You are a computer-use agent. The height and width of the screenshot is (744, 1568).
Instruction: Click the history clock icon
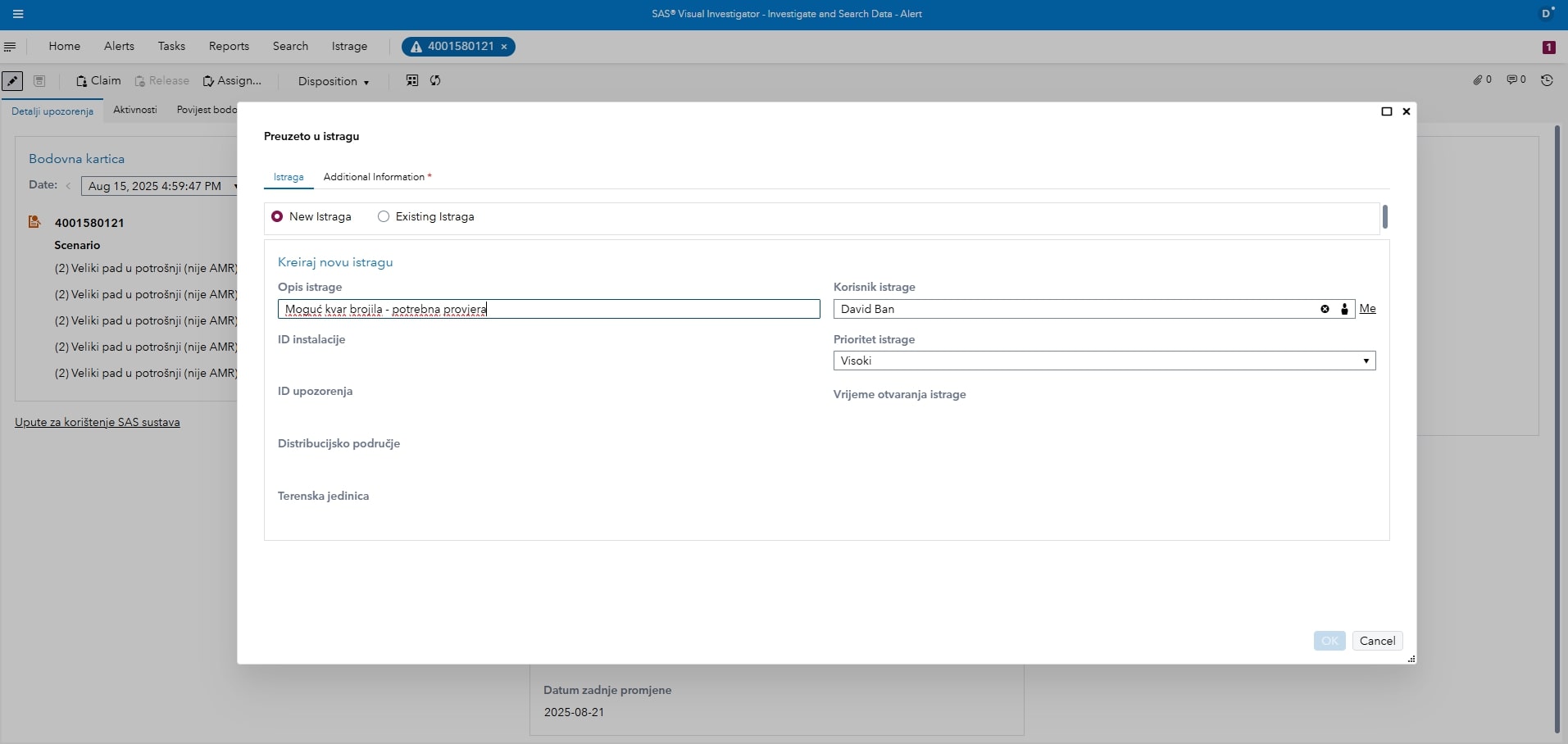(1547, 80)
